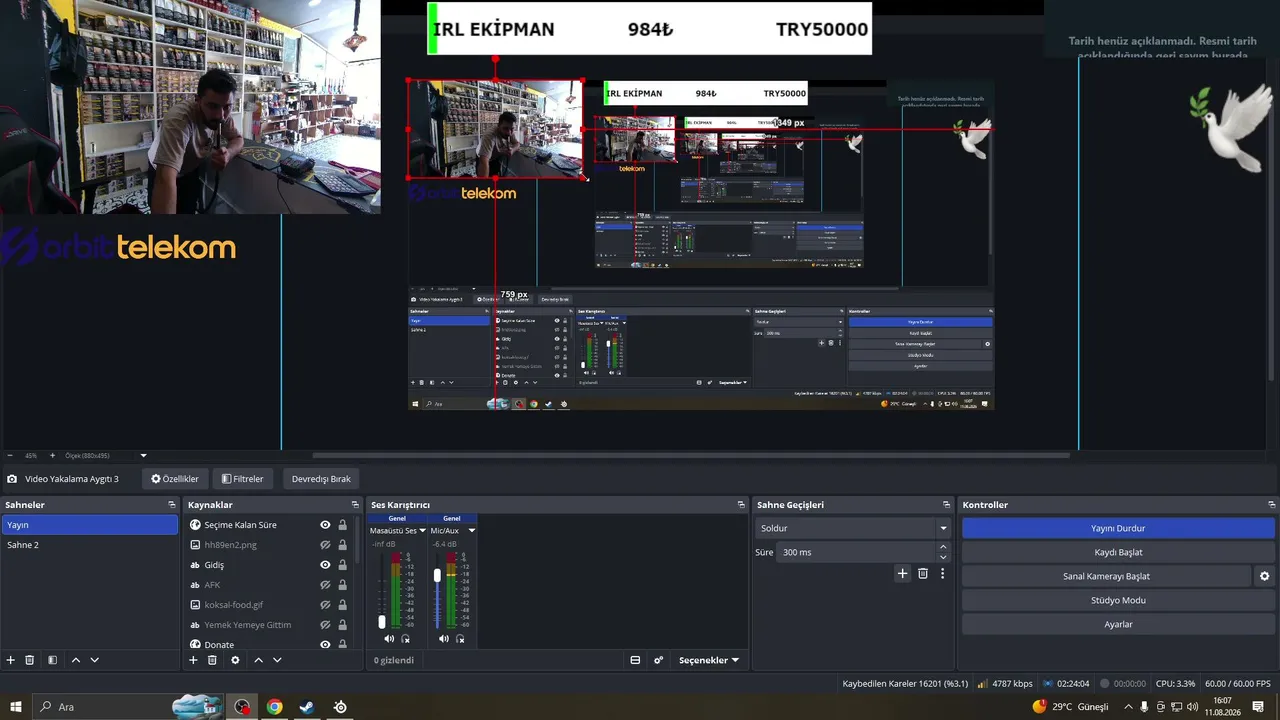Open advanced audio properties gears icon
Viewport: 1280px width, 720px height.
click(658, 660)
